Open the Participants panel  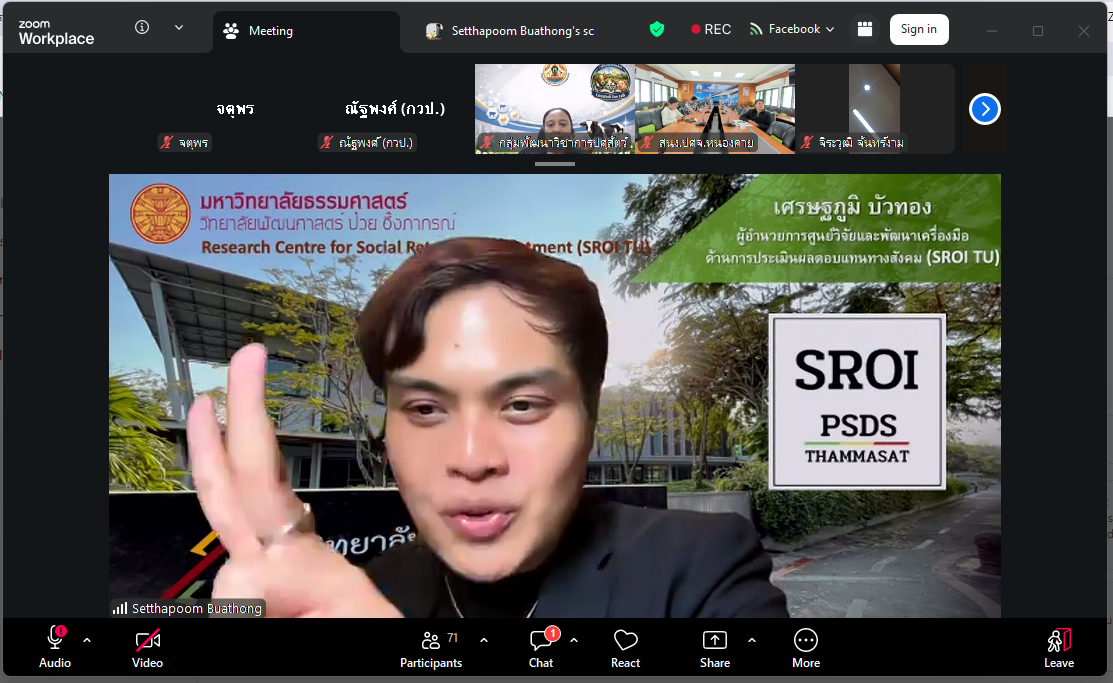coord(431,648)
